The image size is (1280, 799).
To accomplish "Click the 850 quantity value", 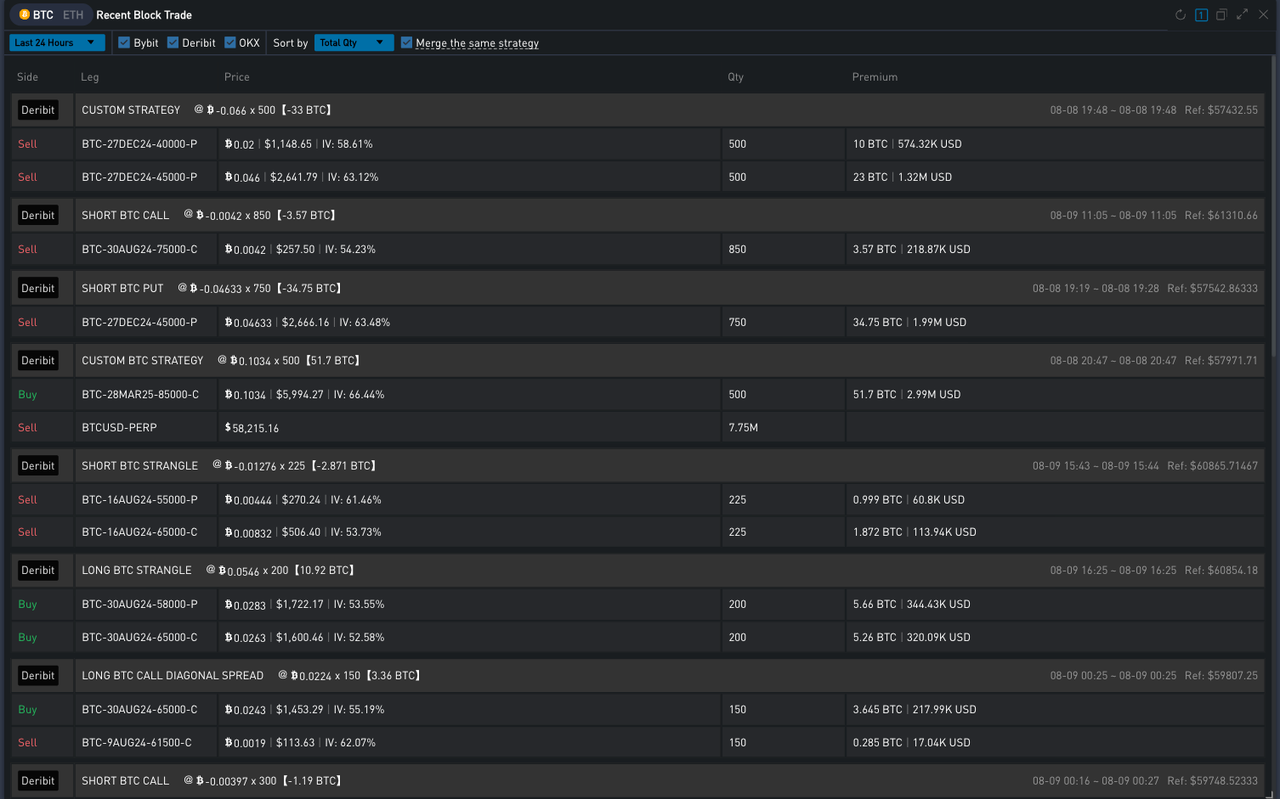I will [738, 249].
